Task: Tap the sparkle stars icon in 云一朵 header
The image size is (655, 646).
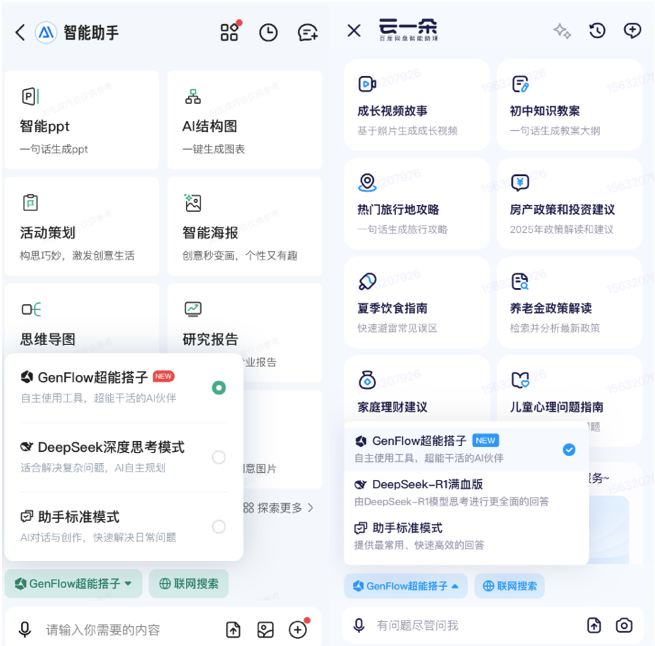Action: 562,31
